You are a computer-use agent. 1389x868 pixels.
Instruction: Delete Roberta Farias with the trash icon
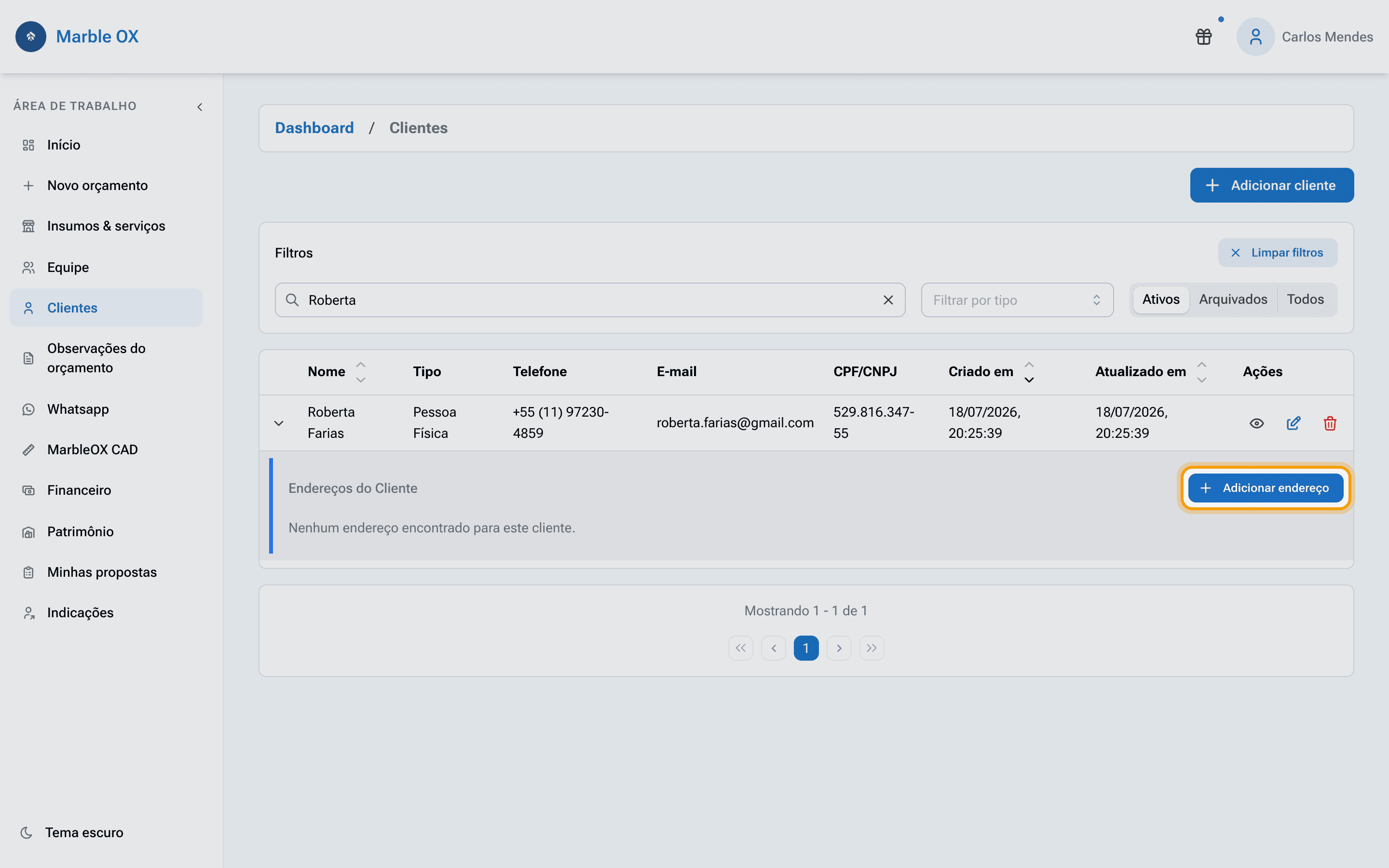(x=1330, y=423)
